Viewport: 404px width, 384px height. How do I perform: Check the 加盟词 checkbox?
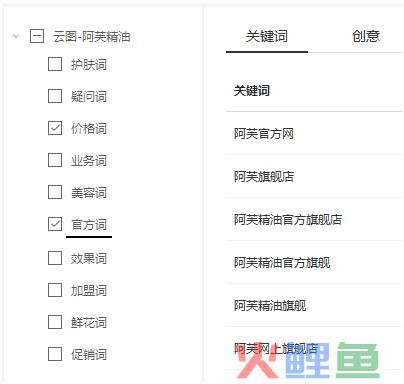tap(55, 290)
